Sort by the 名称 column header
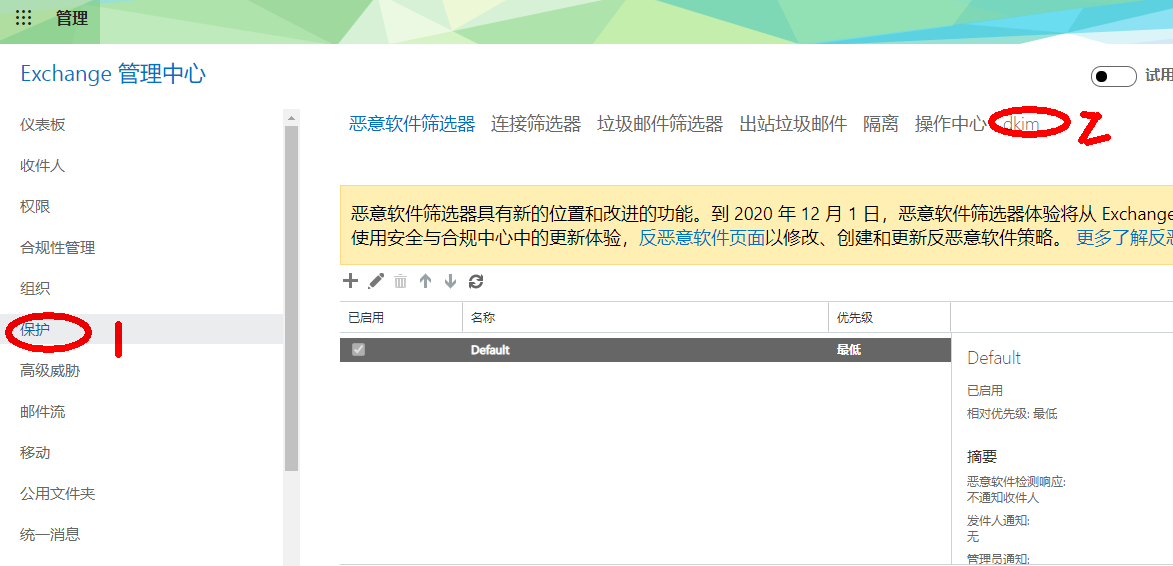 pyautogui.click(x=483, y=317)
